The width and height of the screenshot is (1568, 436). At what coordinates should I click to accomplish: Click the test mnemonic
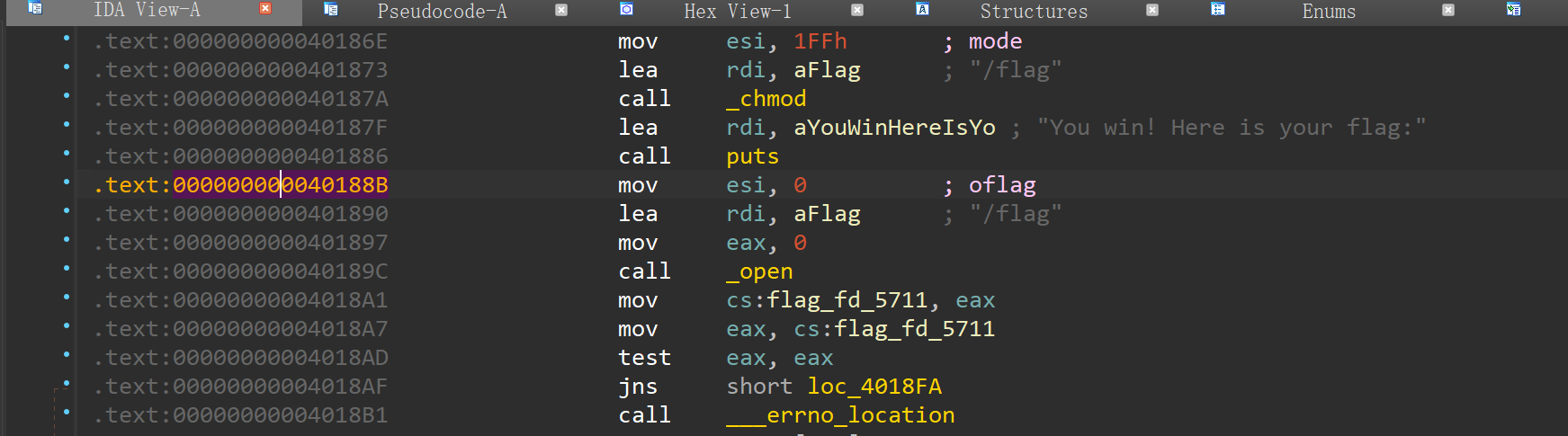click(x=645, y=358)
